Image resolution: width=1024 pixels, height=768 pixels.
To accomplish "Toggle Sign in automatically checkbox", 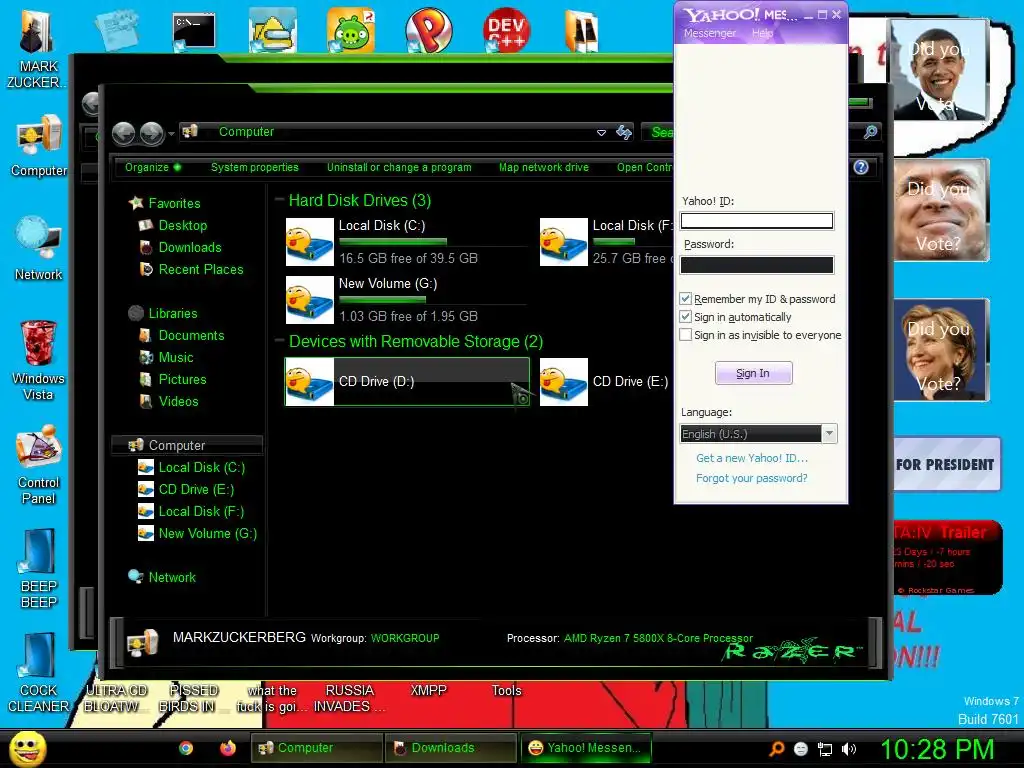I will click(685, 317).
